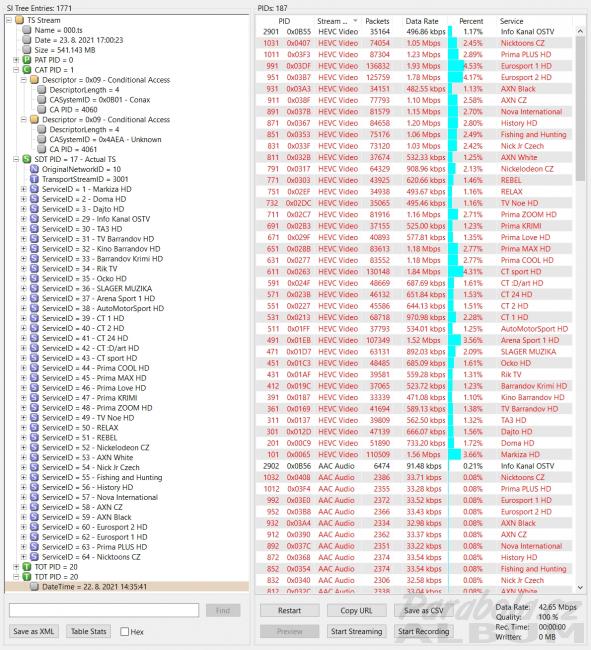This screenshot has width=591, height=650.
Task: Click the icon of ServiceID = 64 Nicktoons CZ
Action: pos(34,557)
